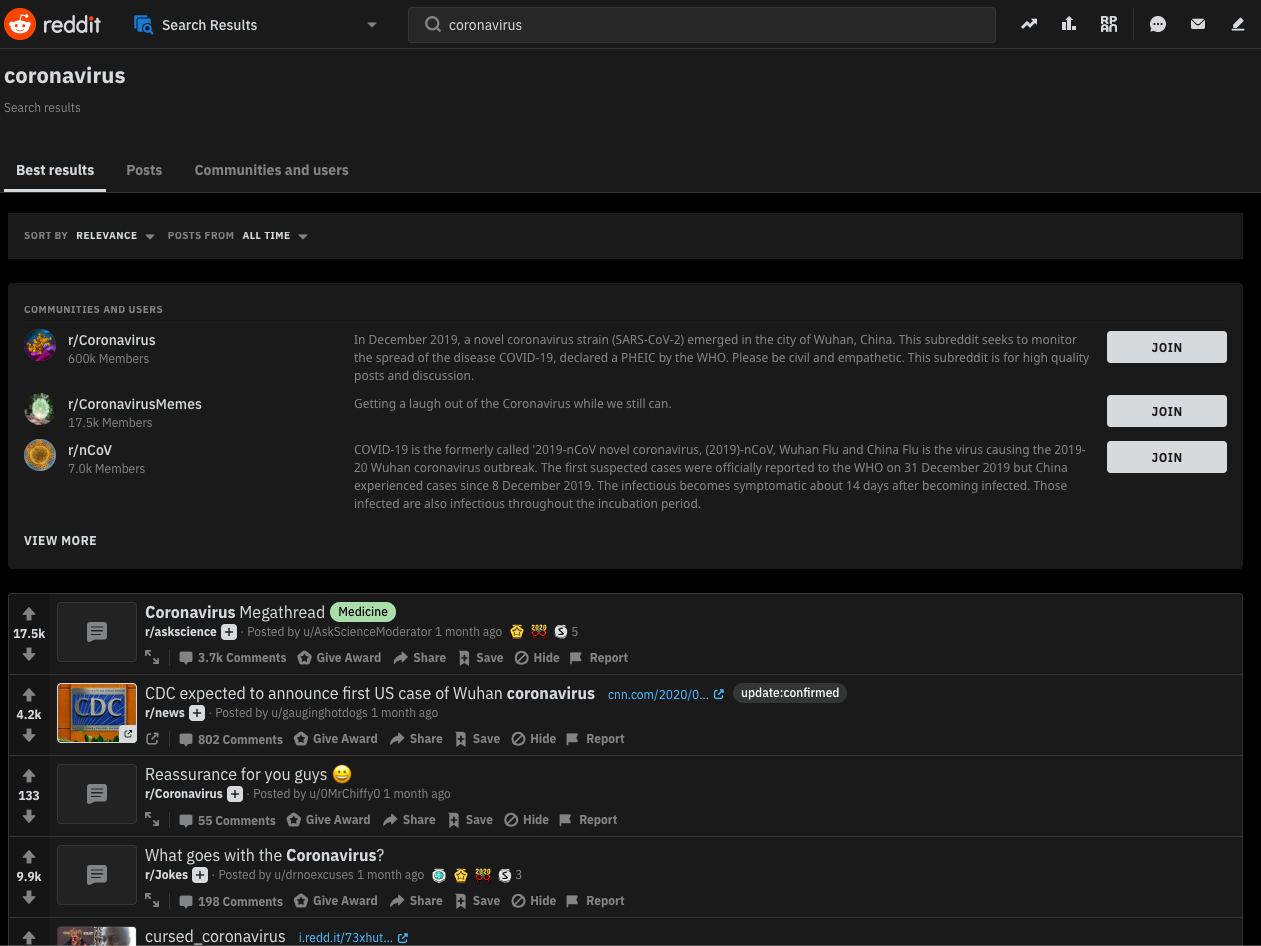This screenshot has height=946, width=1261.
Task: Check messages using the envelope icon
Action: (1197, 24)
